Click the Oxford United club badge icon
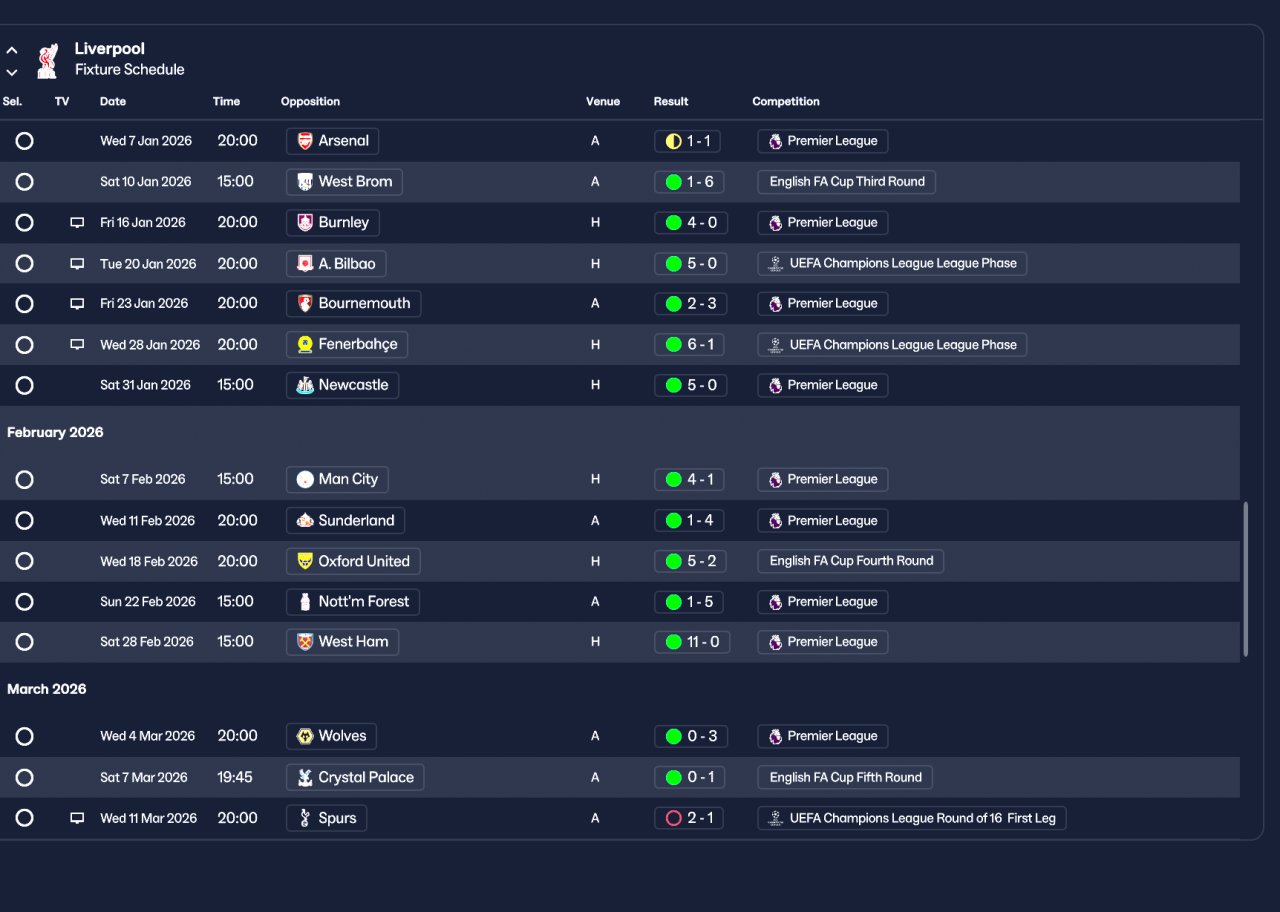This screenshot has height=912, width=1280. (x=305, y=561)
